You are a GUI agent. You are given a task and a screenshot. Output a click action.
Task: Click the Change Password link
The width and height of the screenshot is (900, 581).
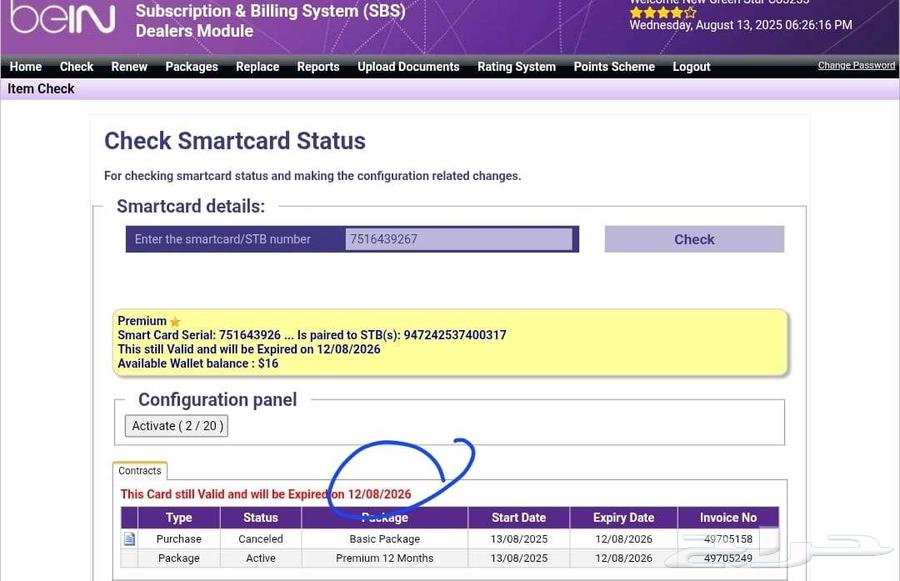click(x=856, y=65)
